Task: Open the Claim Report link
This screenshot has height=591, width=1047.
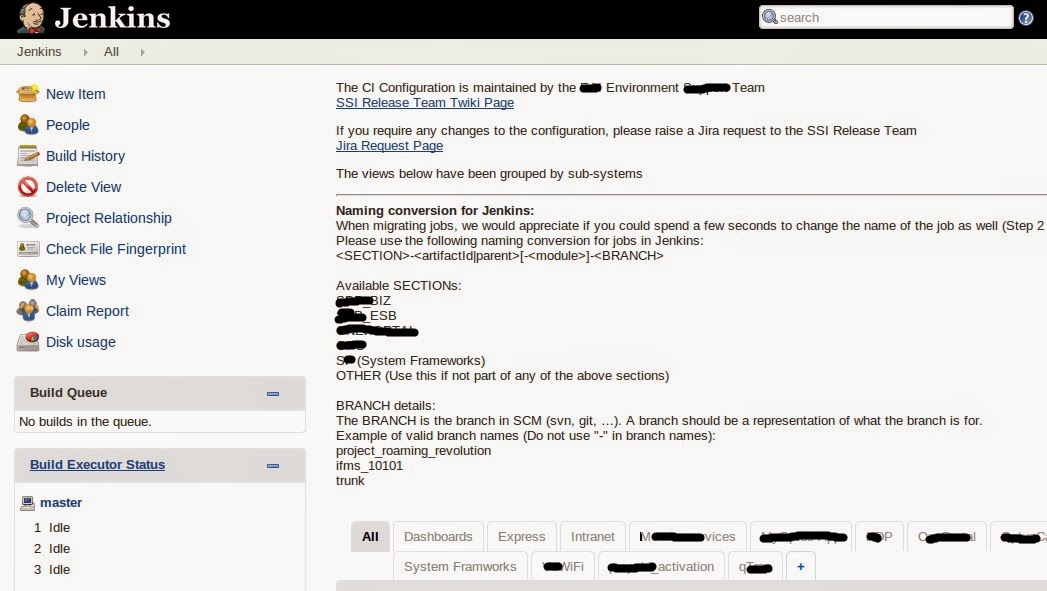Action: tap(87, 311)
